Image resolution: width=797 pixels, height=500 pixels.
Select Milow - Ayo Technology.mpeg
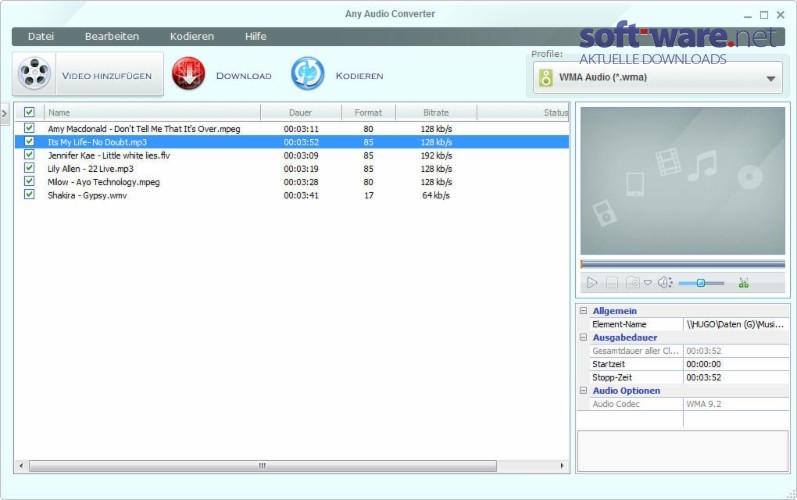tap(292, 181)
